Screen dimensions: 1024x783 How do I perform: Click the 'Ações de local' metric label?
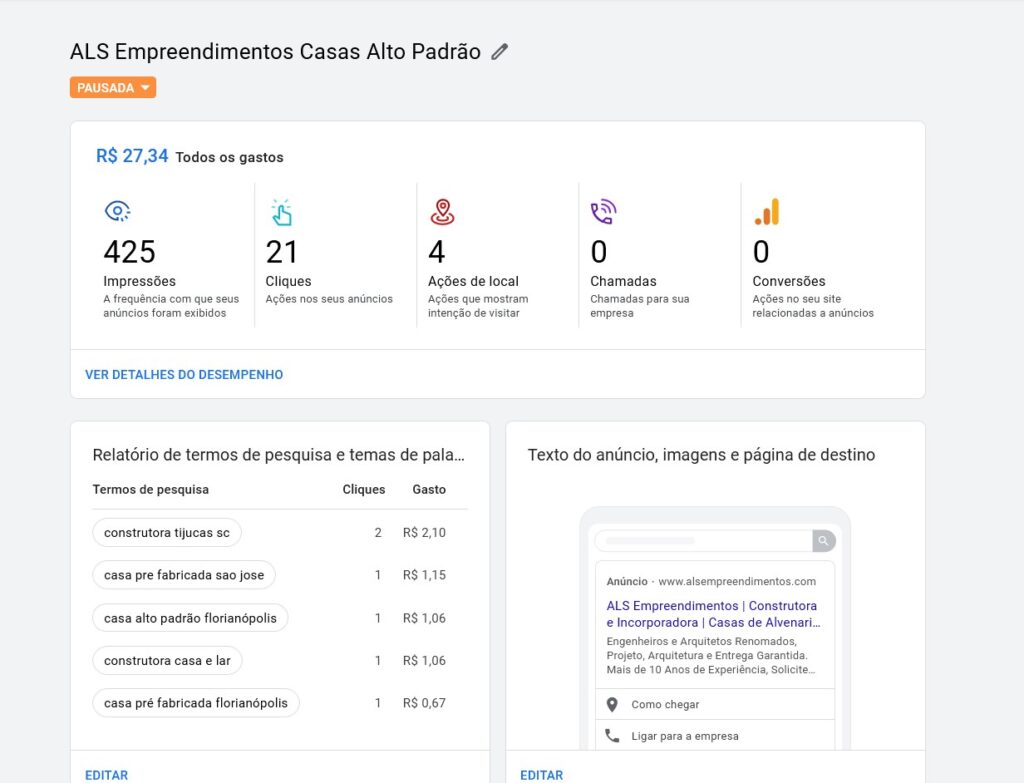tap(473, 281)
